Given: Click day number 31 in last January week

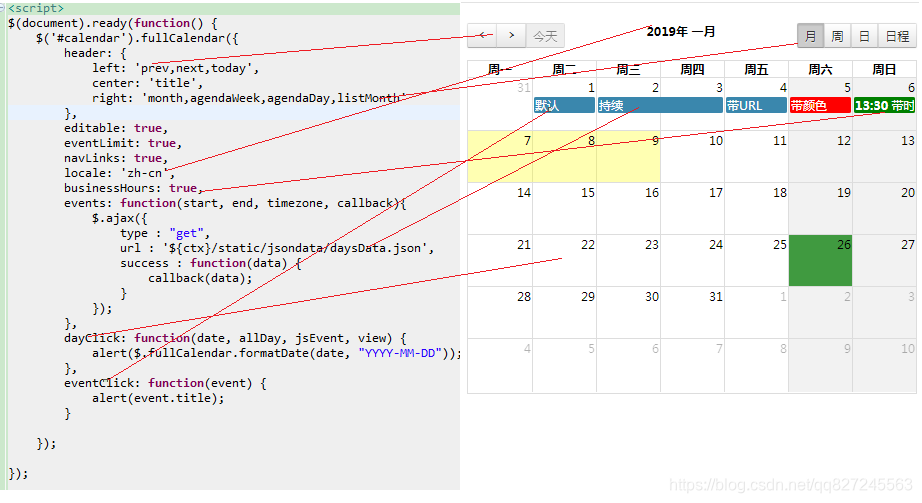Looking at the screenshot, I should [716, 297].
